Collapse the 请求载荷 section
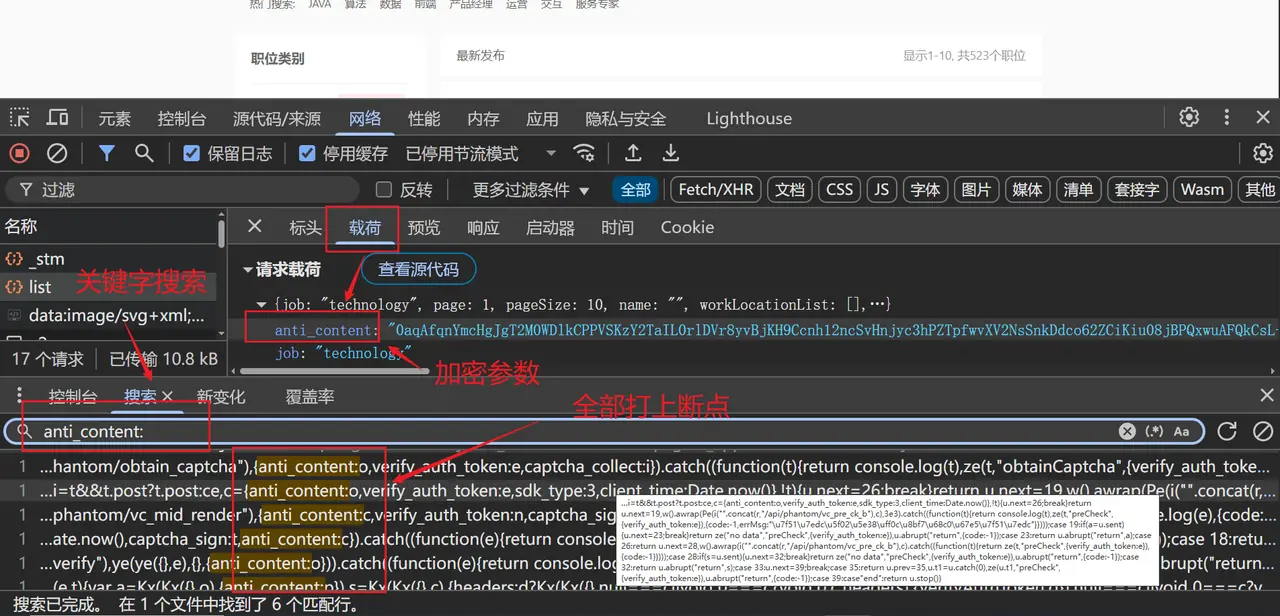Viewport: 1280px width, 616px height. pyautogui.click(x=248, y=269)
